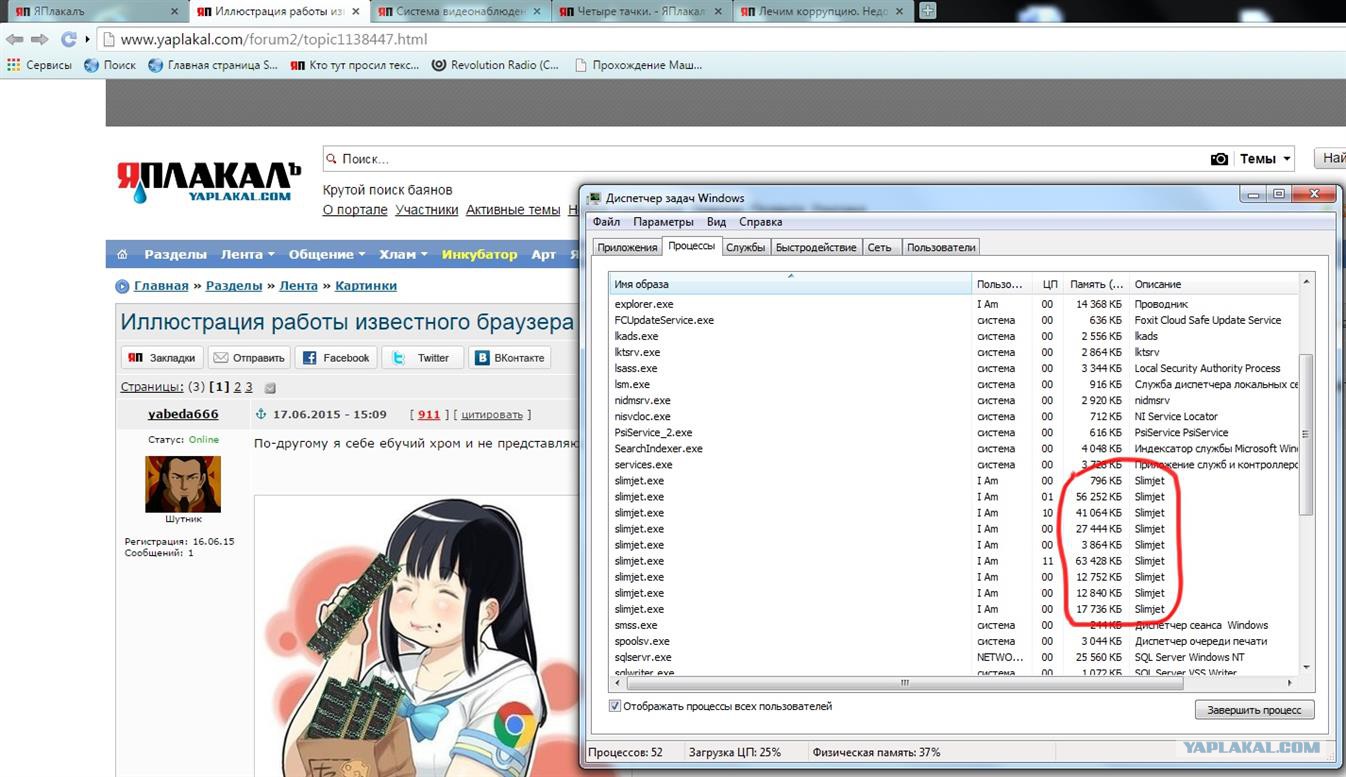Close the first ЯПлакалъ tab
This screenshot has height=777, width=1346.
tap(175, 12)
